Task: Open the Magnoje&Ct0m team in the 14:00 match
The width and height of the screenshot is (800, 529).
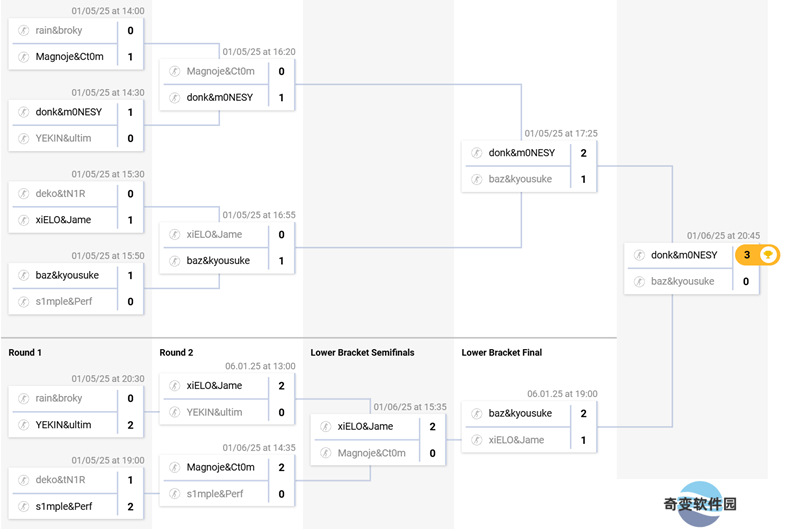Action: [69, 57]
